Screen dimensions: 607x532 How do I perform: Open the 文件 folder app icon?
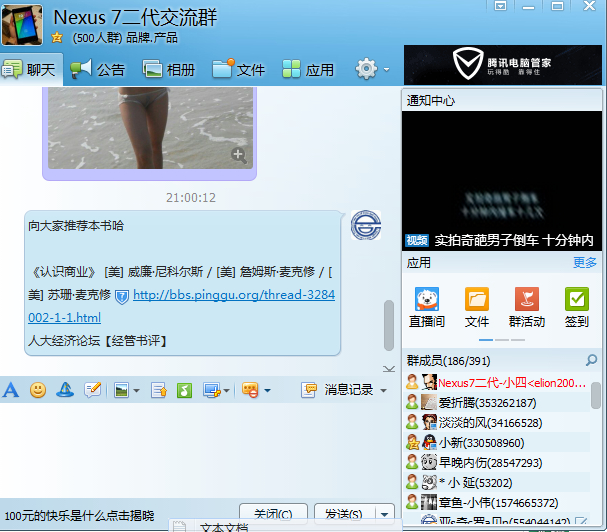(477, 307)
